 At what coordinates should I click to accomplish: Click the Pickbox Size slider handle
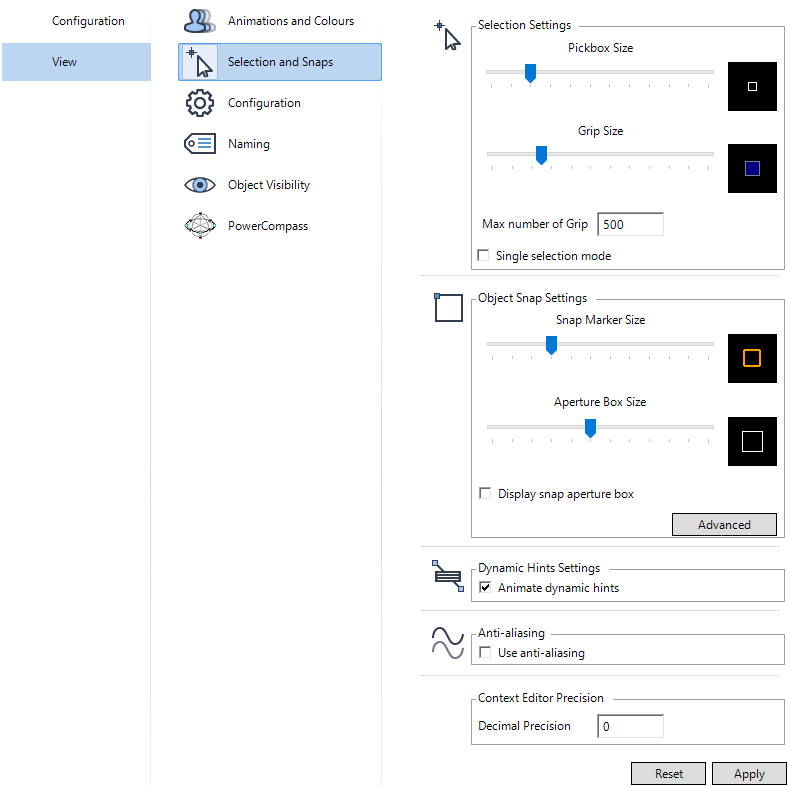(530, 73)
